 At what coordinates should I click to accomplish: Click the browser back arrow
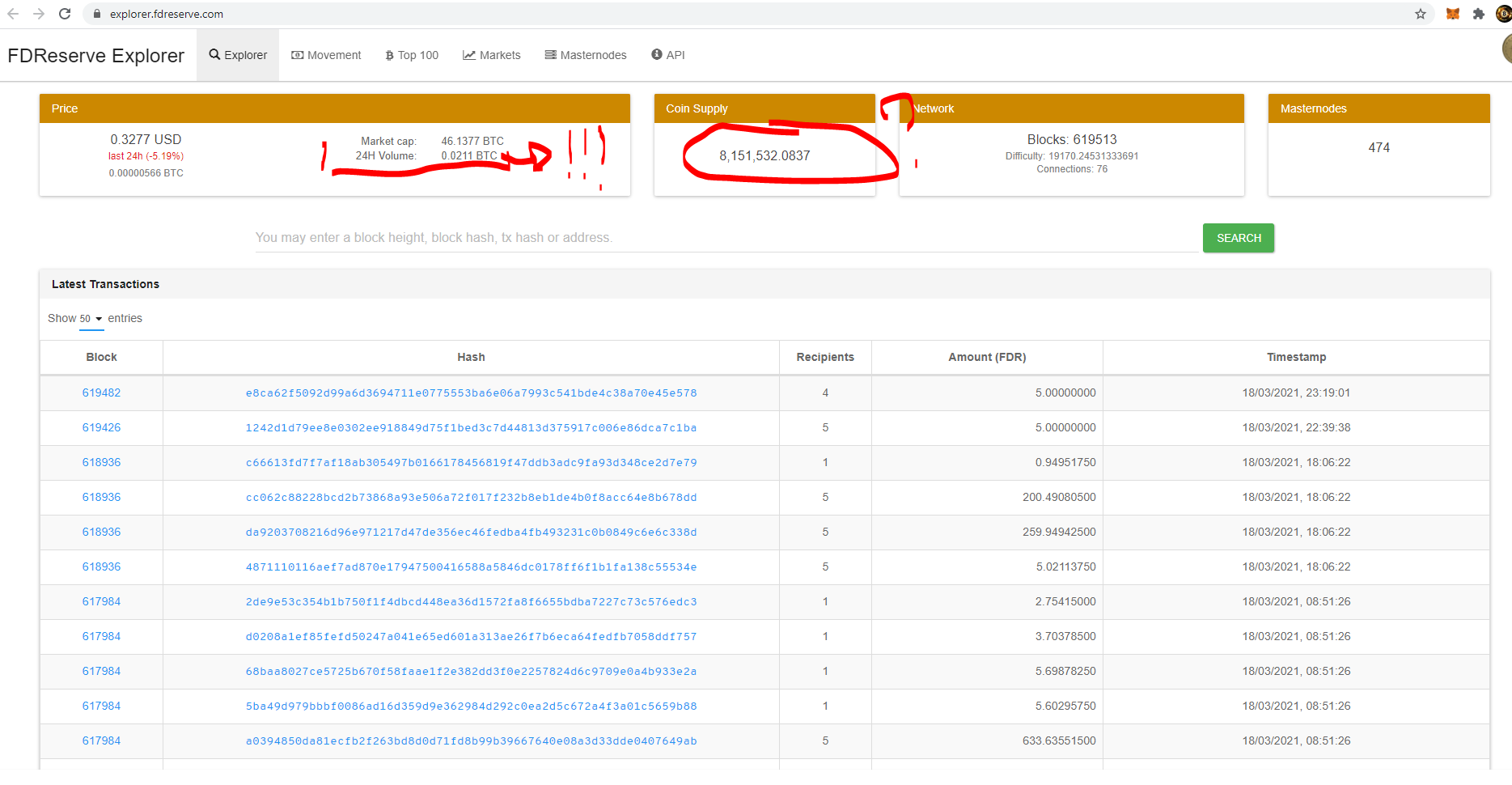tap(13, 14)
